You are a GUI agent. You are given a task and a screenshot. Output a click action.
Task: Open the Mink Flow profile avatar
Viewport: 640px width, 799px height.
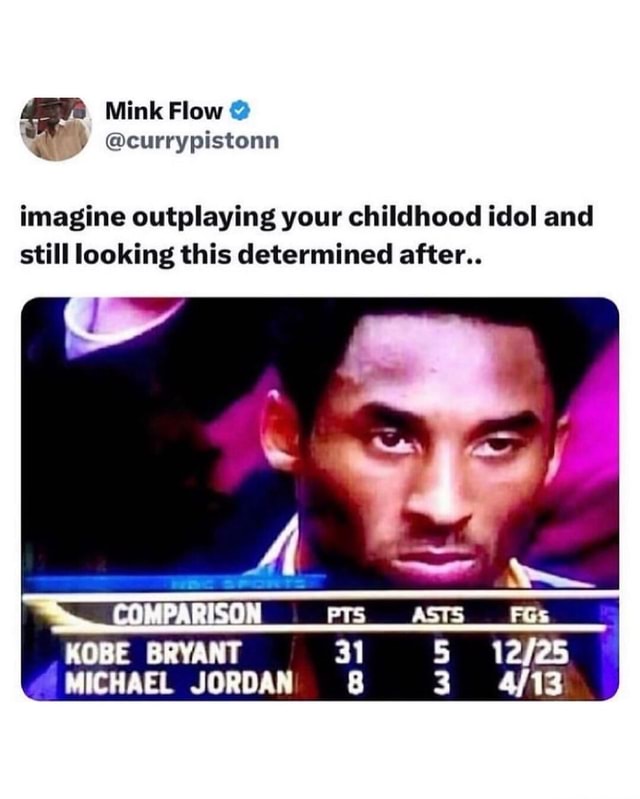click(x=56, y=129)
